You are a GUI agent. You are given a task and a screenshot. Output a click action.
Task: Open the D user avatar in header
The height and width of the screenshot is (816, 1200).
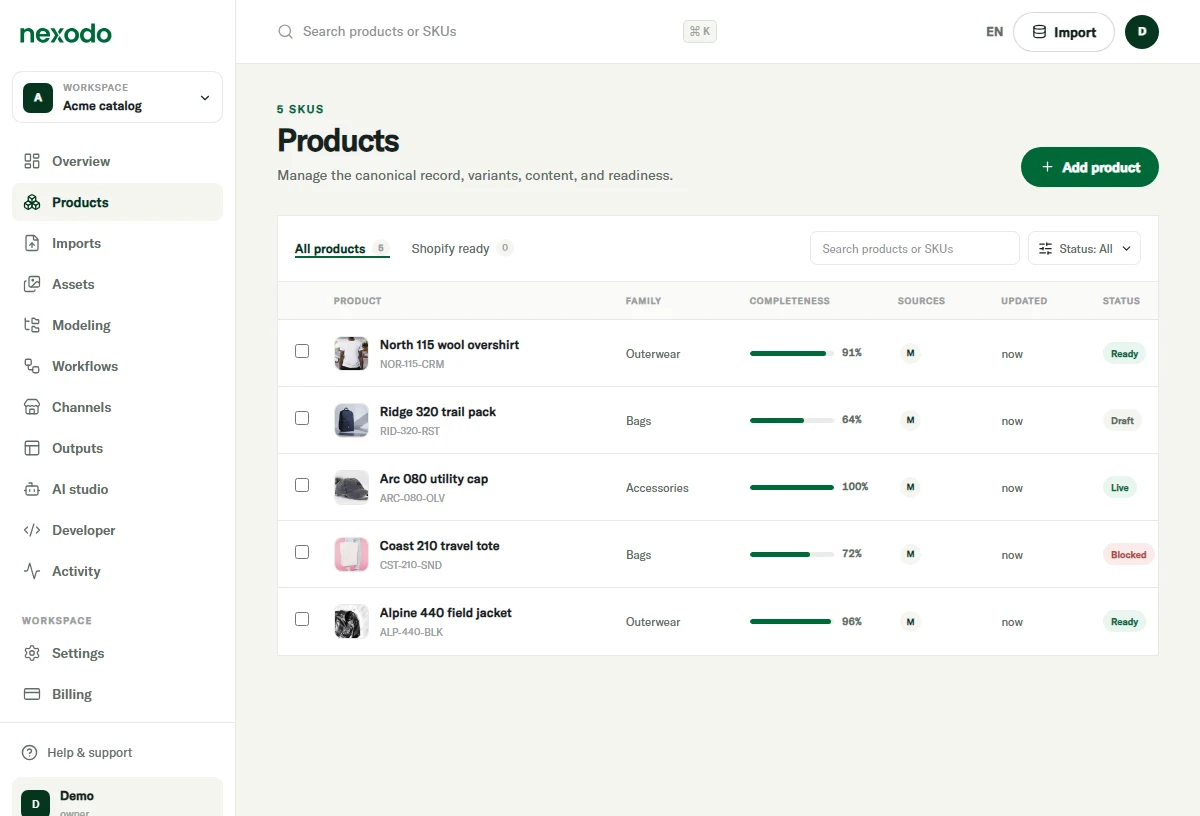(x=1142, y=32)
